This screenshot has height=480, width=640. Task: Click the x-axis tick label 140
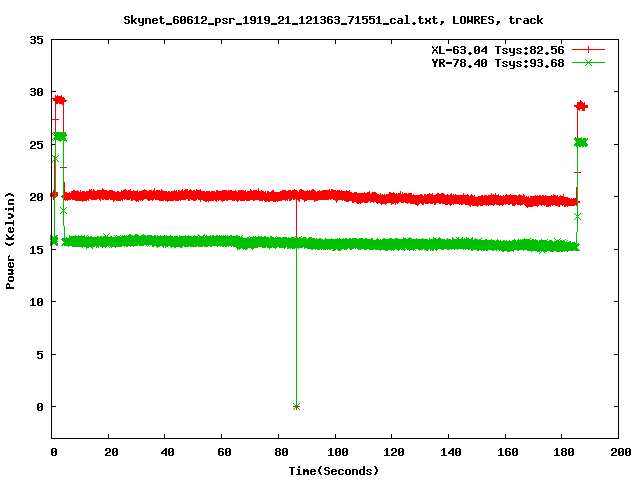[451, 452]
